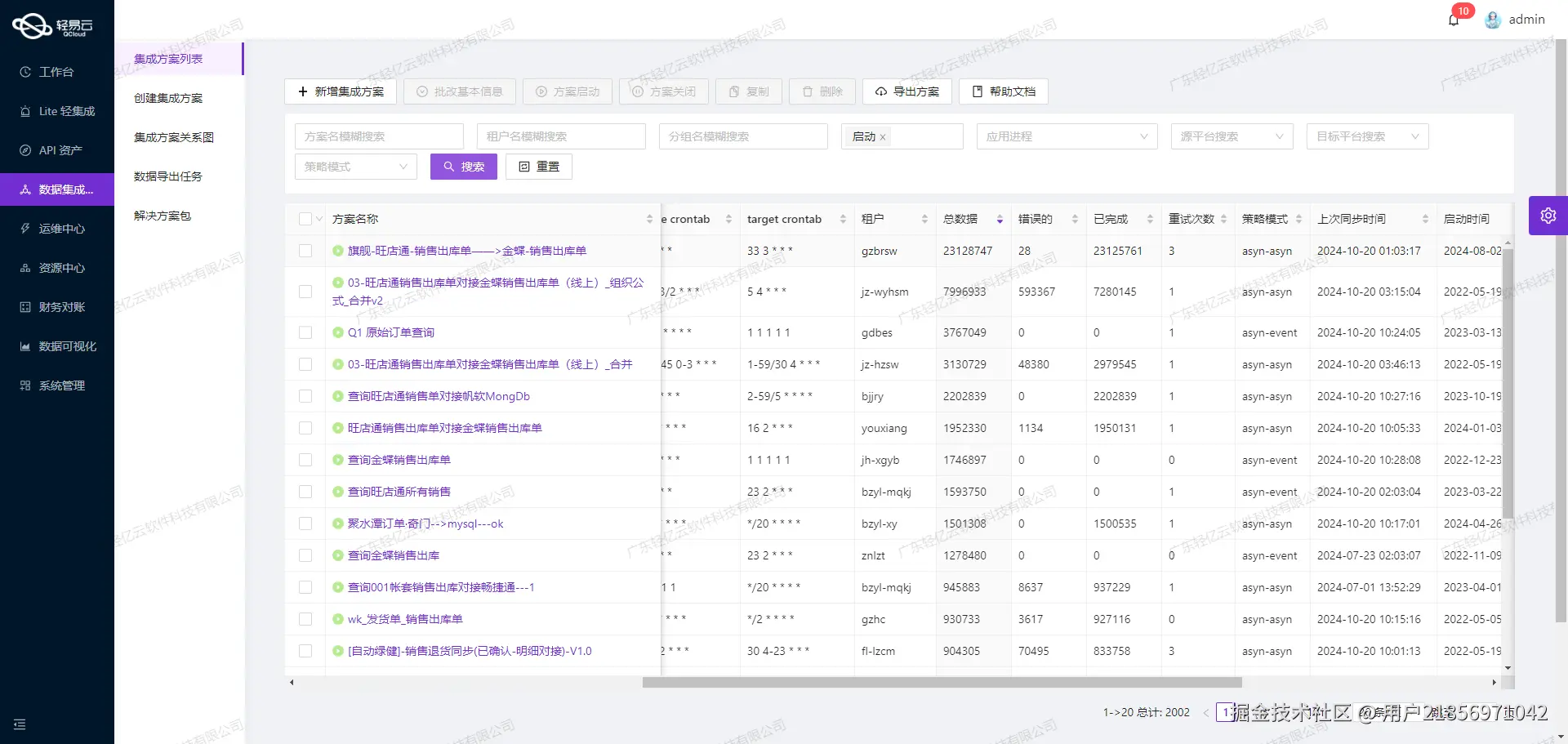Click the QCloud logo
The height and width of the screenshot is (744, 1568).
coord(52,25)
